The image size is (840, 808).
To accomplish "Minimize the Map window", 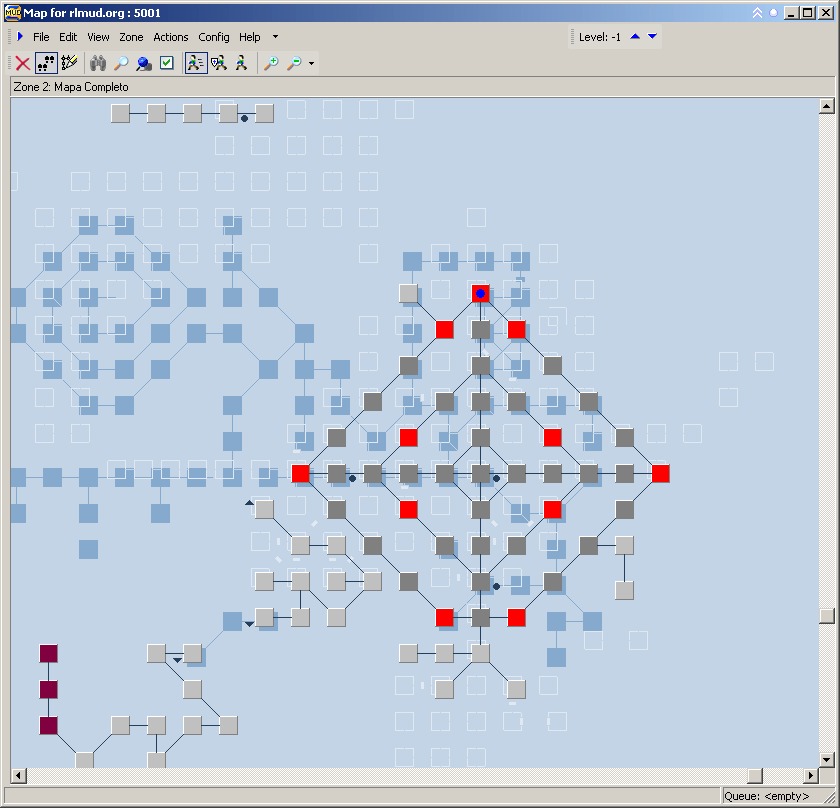I will point(791,13).
